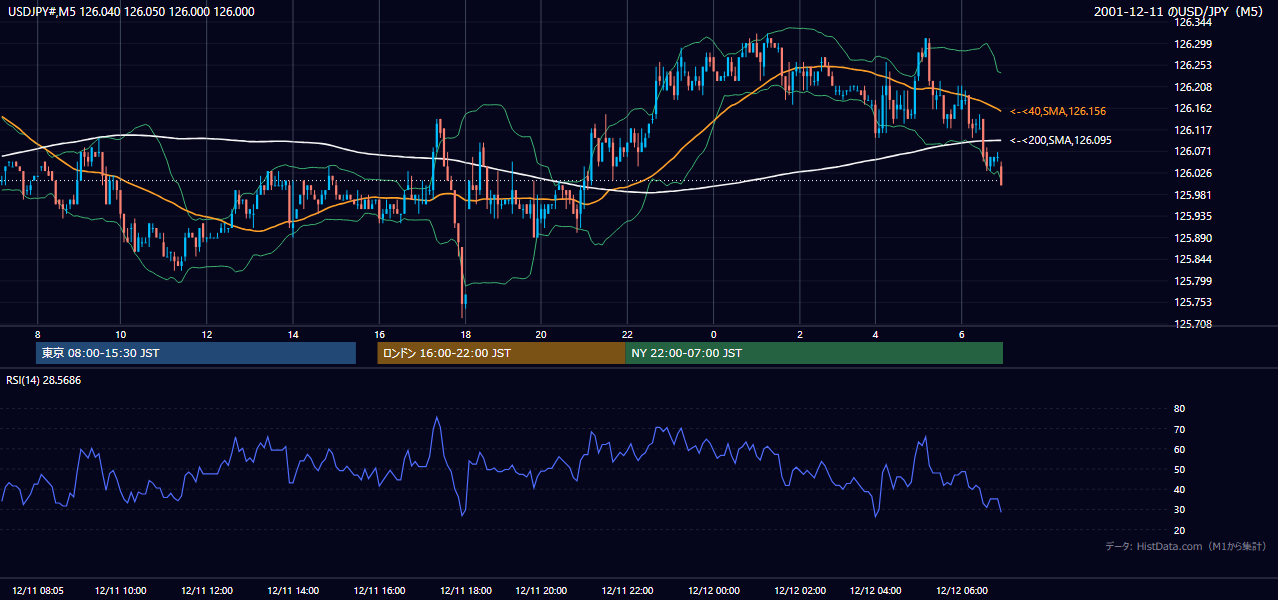Click price axis value 125.708
This screenshot has height=600, width=1278.
tap(1192, 324)
